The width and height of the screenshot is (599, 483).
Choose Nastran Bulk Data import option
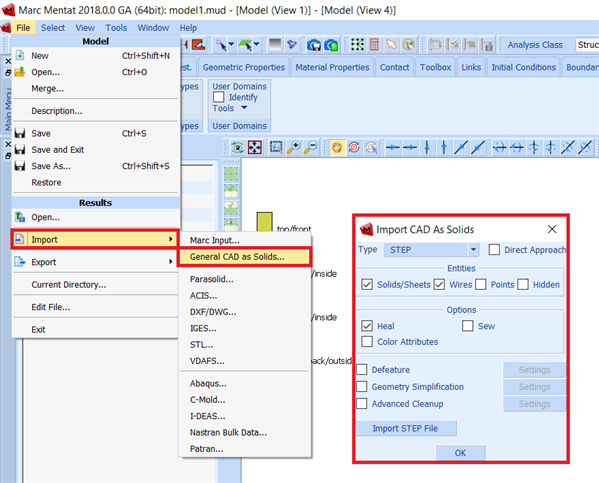(245, 432)
